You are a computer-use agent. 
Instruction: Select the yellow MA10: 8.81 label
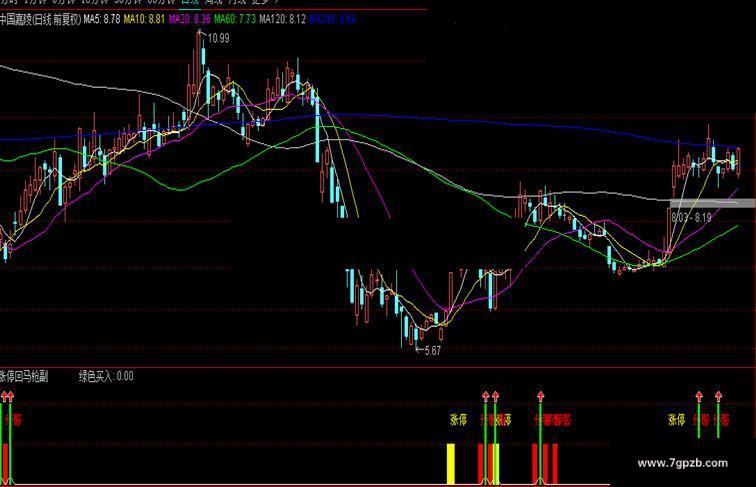coord(144,19)
